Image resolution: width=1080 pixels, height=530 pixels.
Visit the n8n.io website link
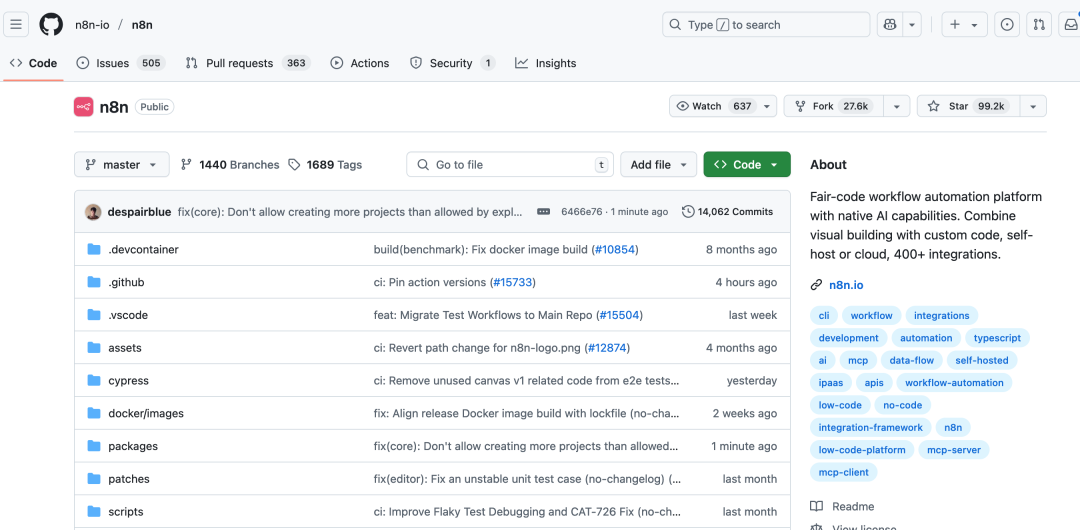click(846, 285)
